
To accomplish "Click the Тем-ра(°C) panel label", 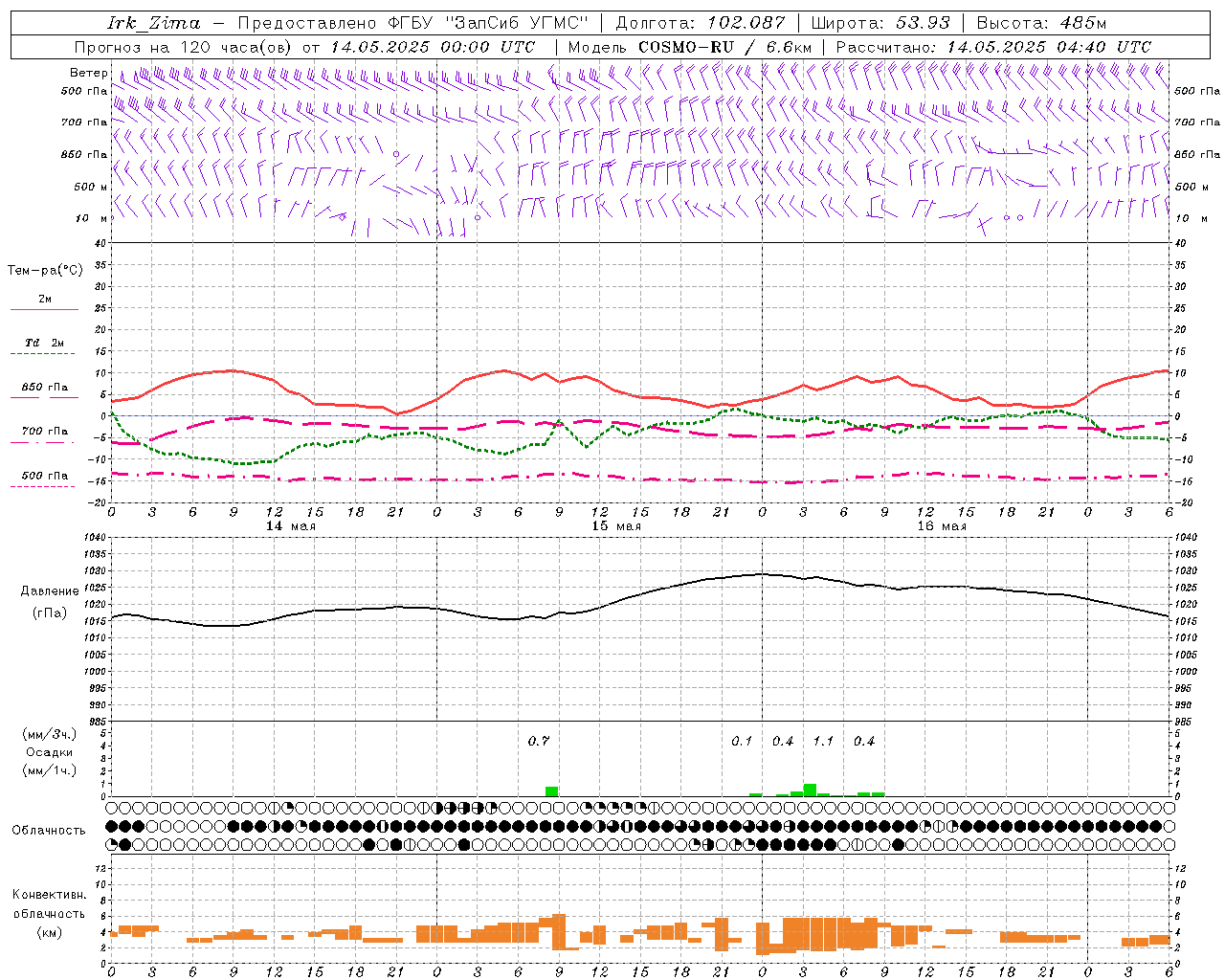I will pos(45,271).
